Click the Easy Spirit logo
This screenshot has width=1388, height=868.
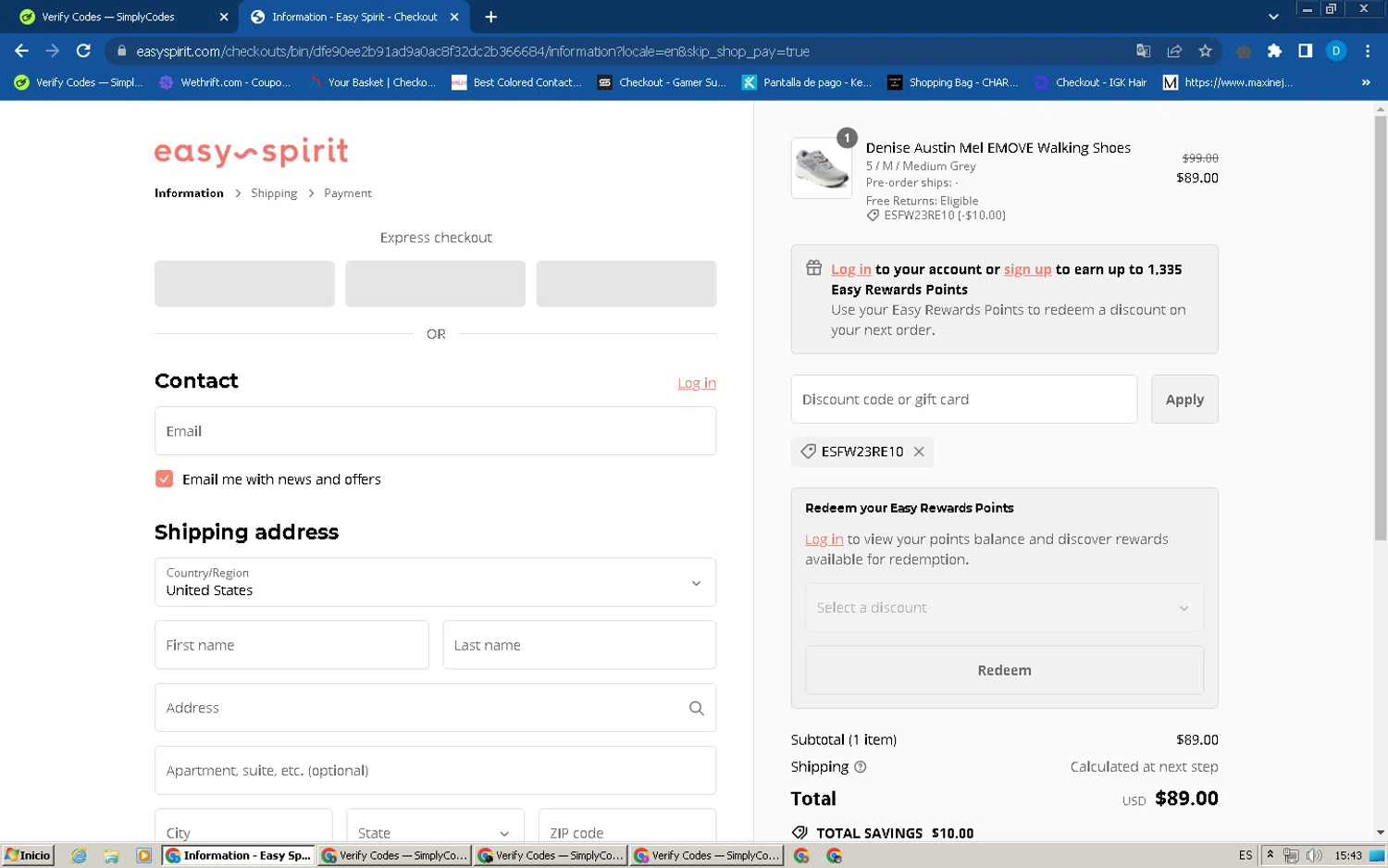(x=251, y=152)
